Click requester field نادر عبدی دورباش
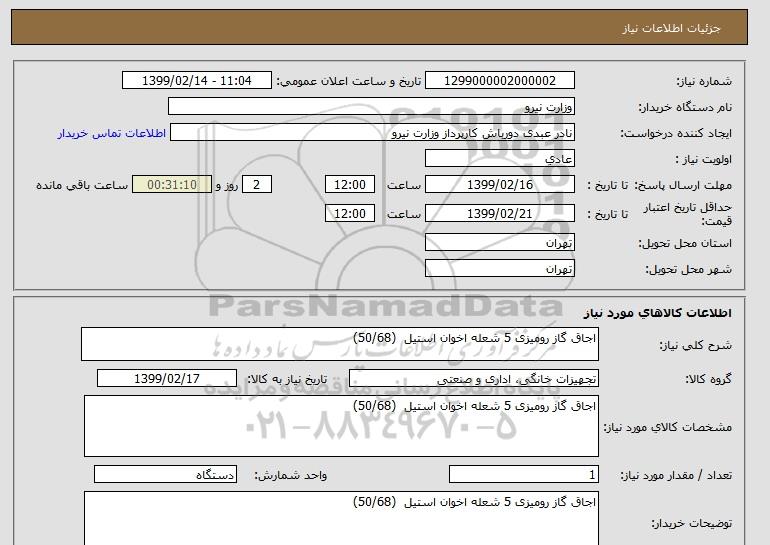Viewport: 770px width, 545px height. tap(372, 133)
